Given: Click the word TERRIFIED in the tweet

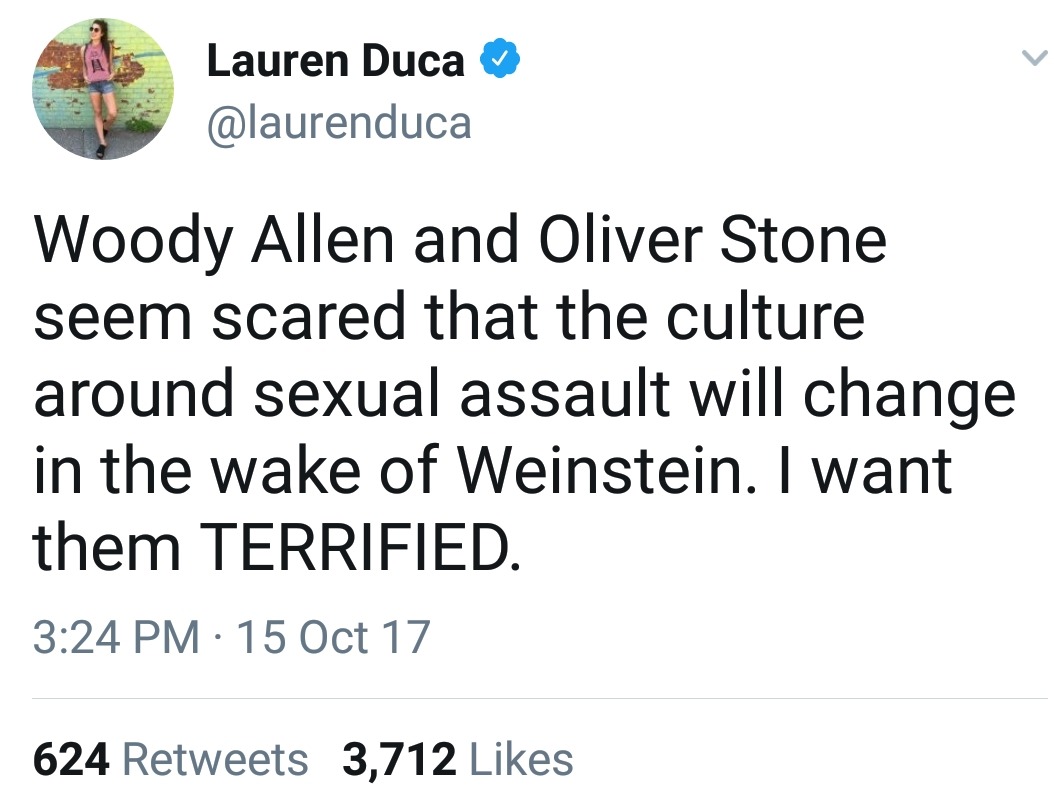Looking at the screenshot, I should [x=361, y=547].
